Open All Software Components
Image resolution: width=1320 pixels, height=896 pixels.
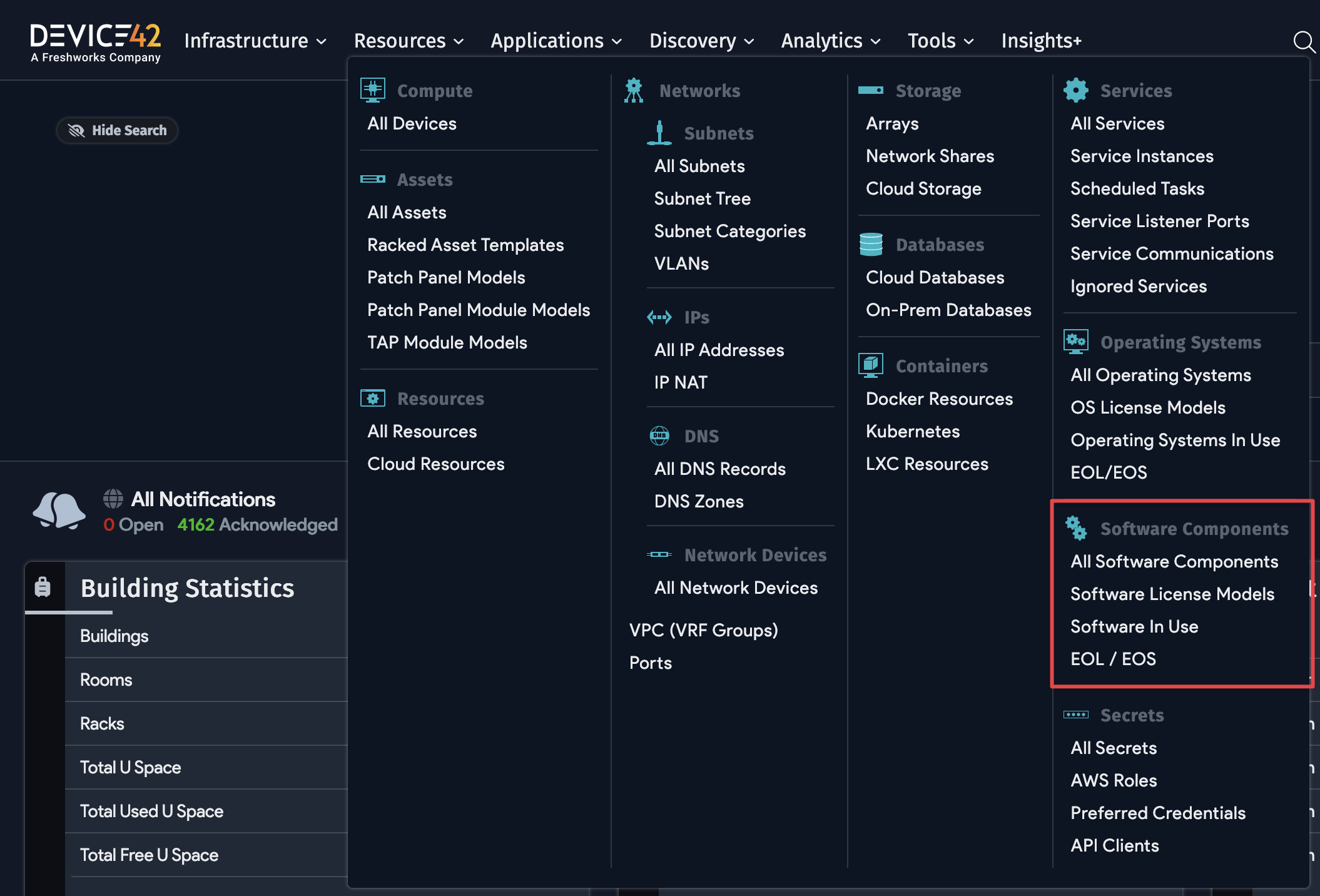(x=1174, y=561)
